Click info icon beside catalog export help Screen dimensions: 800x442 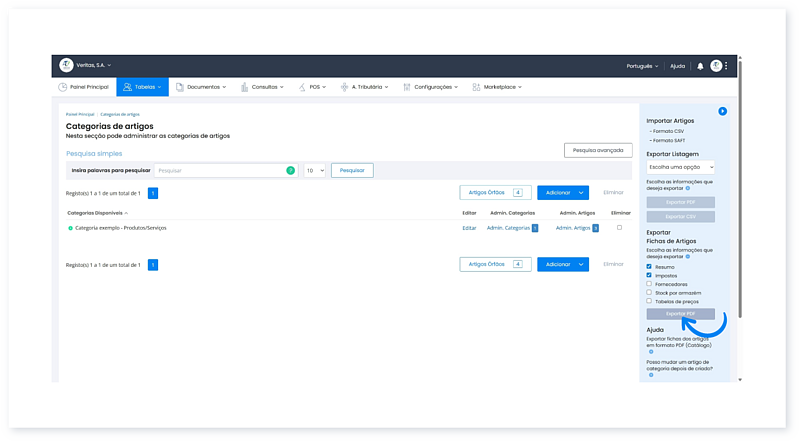650,351
